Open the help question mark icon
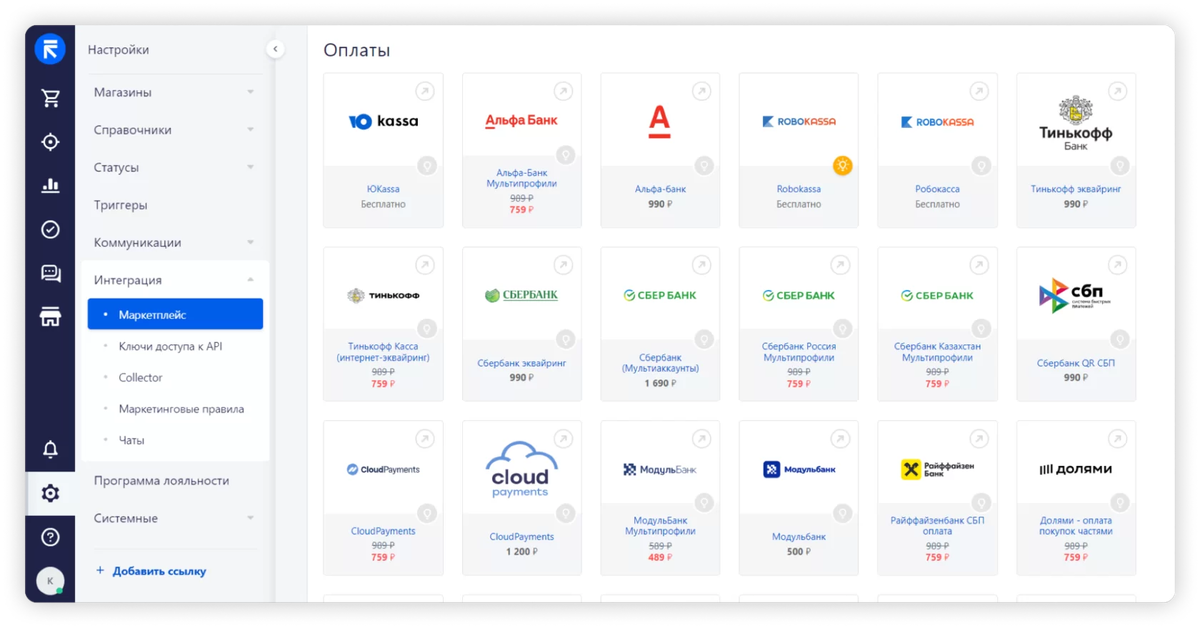Viewport: 1200px width, 628px height. [x=50, y=537]
